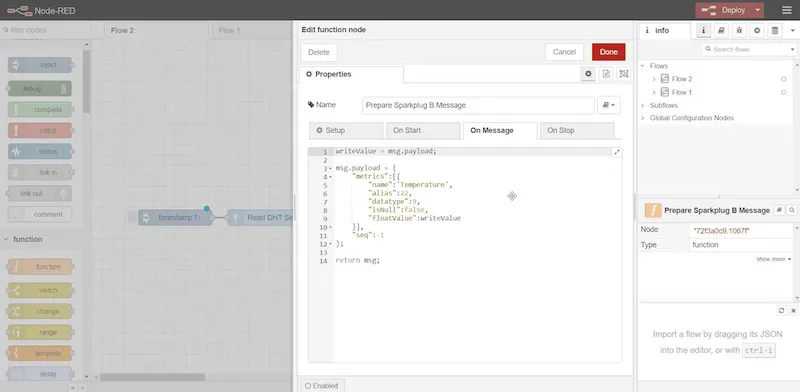The image size is (800, 392).
Task: Switch to the On Message tab
Action: coord(500,130)
